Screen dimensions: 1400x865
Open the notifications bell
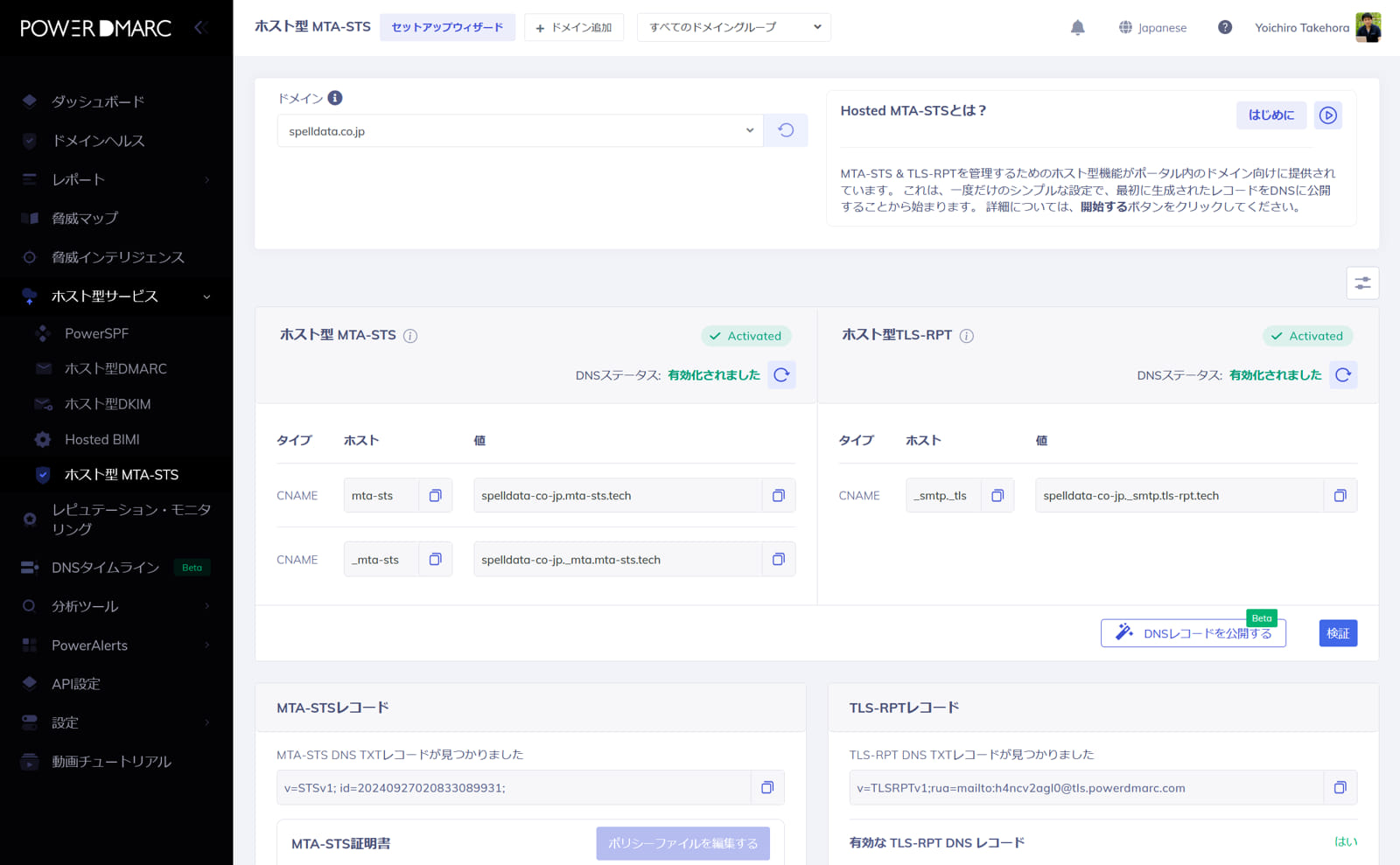click(1077, 27)
